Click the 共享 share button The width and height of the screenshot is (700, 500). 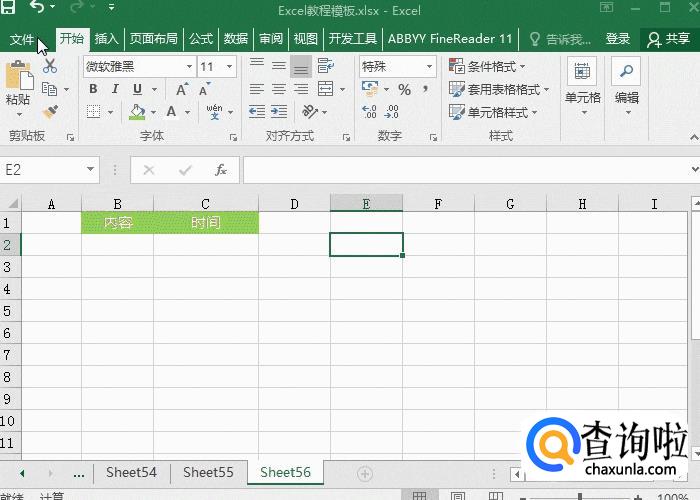click(668, 39)
